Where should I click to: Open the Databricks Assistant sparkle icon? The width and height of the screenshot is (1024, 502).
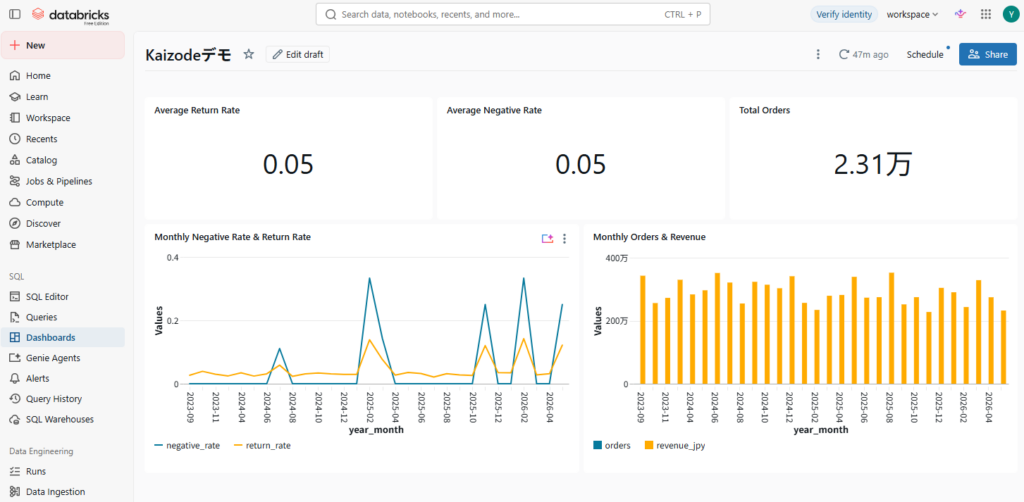pos(960,14)
